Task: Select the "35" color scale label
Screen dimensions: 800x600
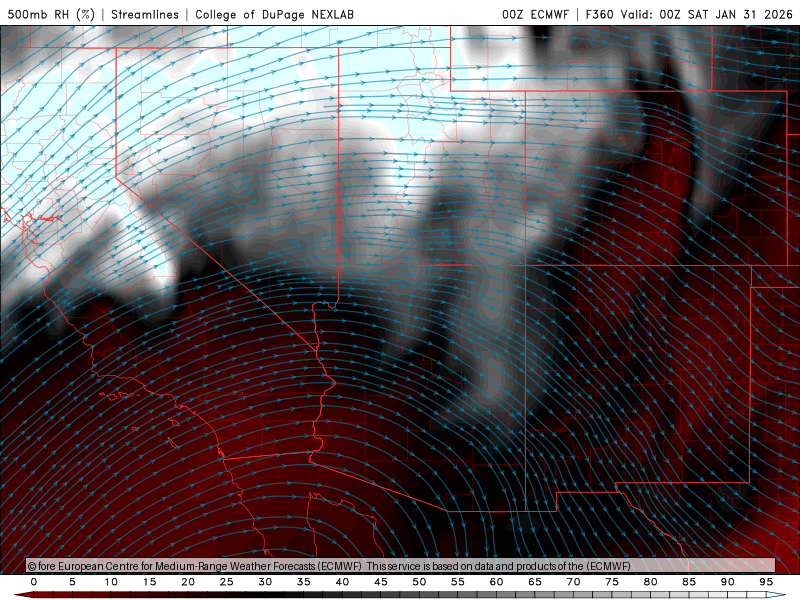Action: coord(304,582)
